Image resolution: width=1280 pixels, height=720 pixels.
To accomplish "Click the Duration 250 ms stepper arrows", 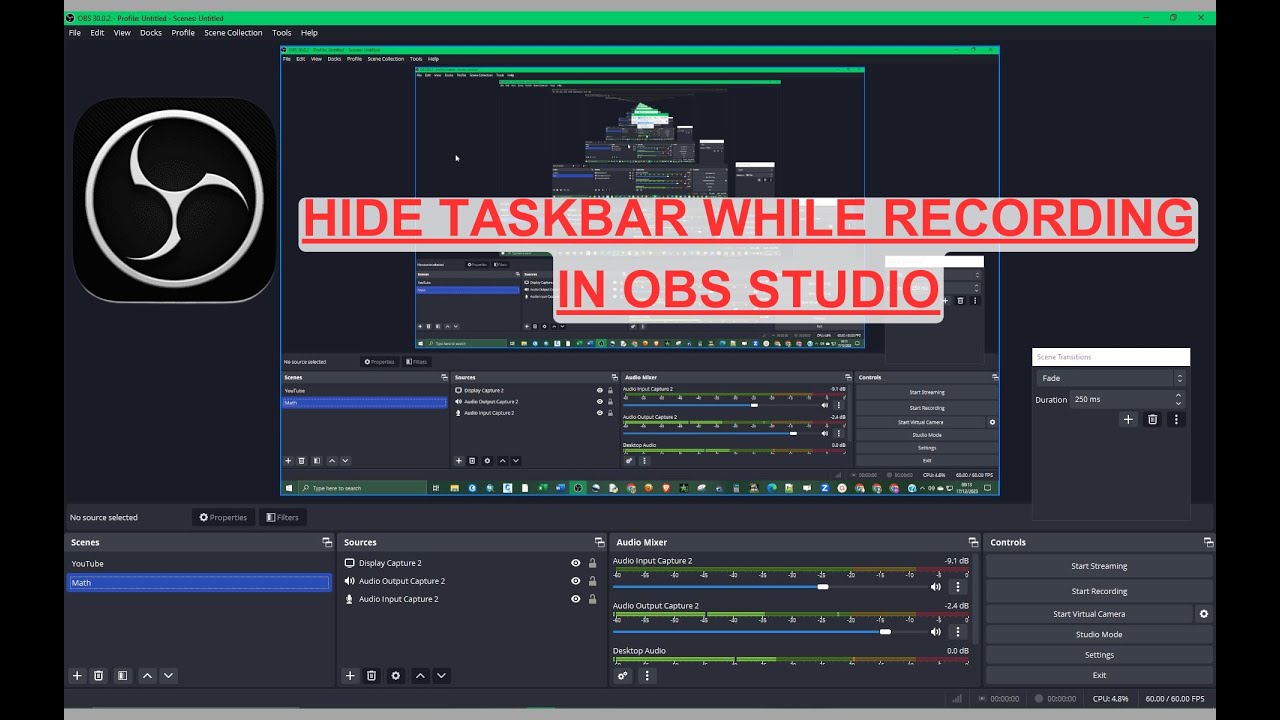I will pyautogui.click(x=1179, y=399).
